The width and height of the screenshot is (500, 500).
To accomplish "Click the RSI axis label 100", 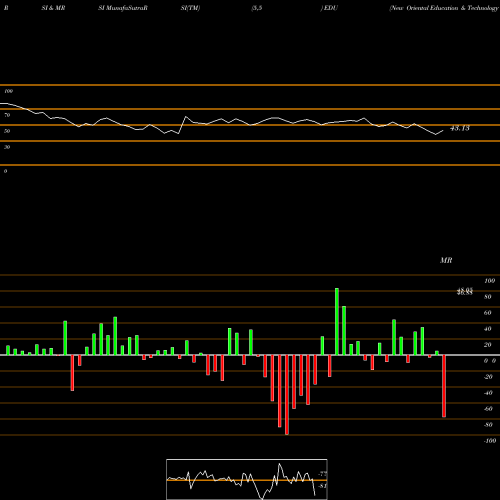I will pos(8,91).
